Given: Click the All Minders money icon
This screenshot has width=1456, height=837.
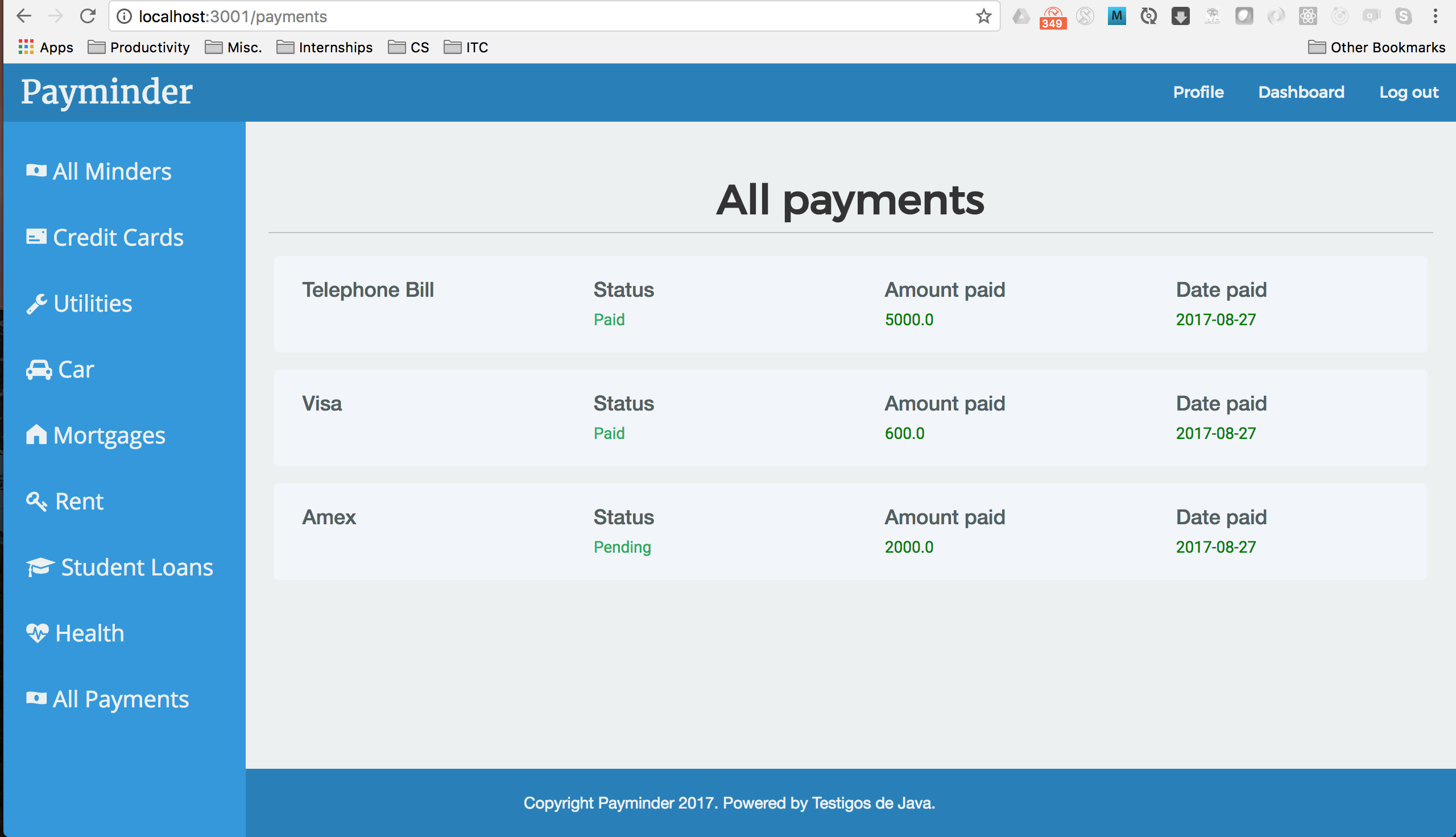Looking at the screenshot, I should 36,171.
